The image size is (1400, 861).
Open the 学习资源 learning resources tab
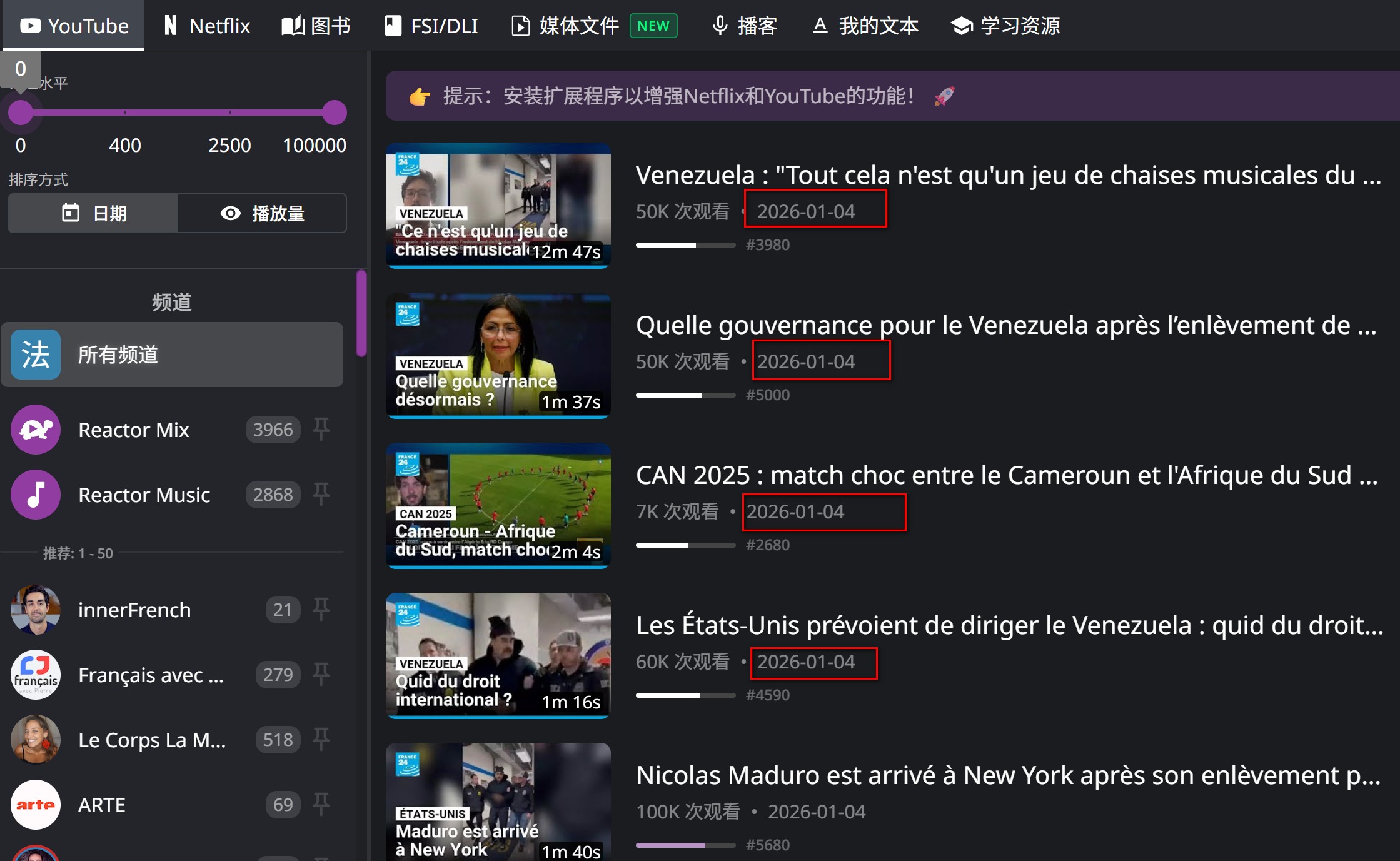click(1005, 26)
